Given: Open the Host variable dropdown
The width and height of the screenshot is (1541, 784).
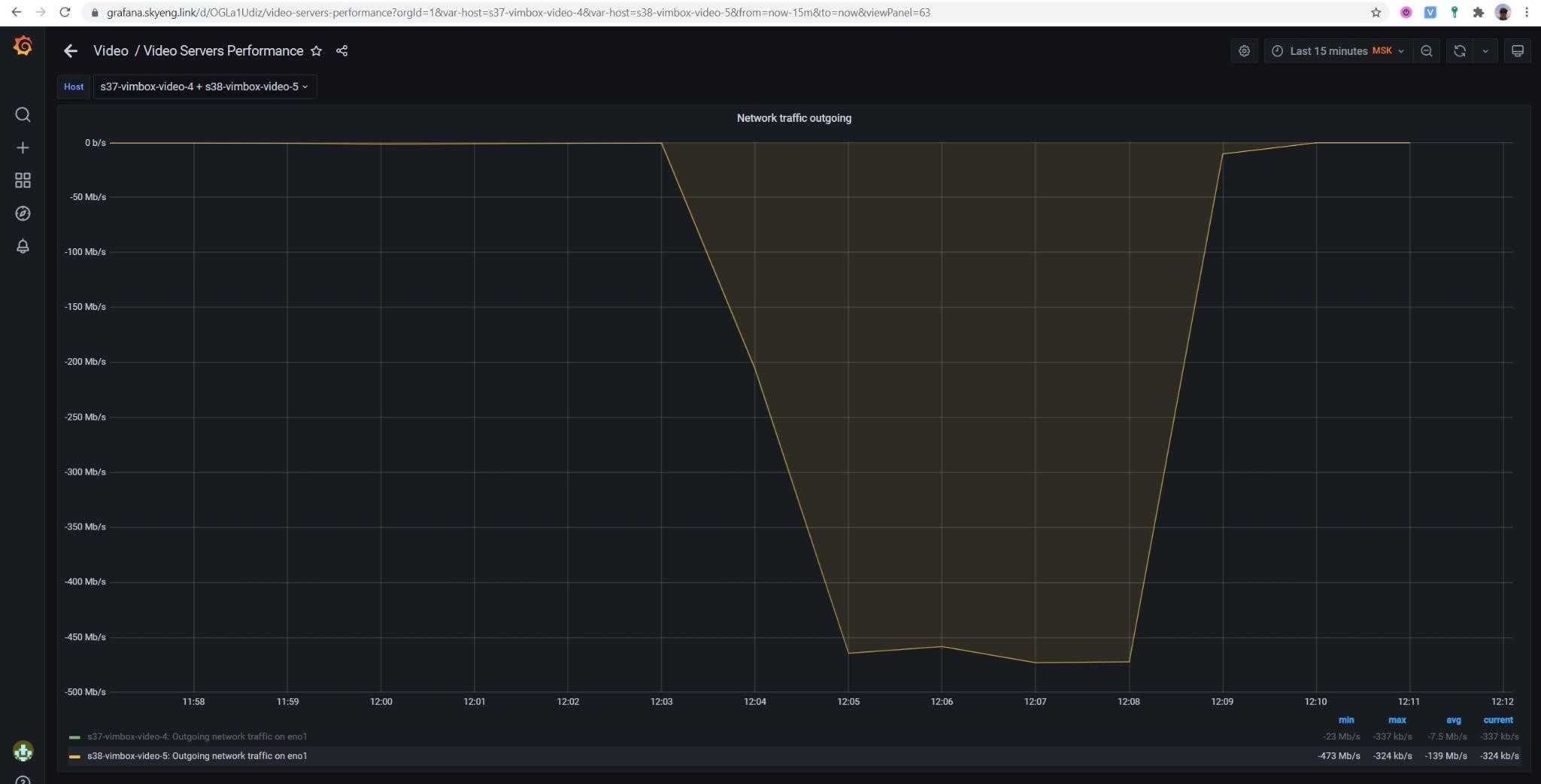Looking at the screenshot, I should tap(204, 87).
